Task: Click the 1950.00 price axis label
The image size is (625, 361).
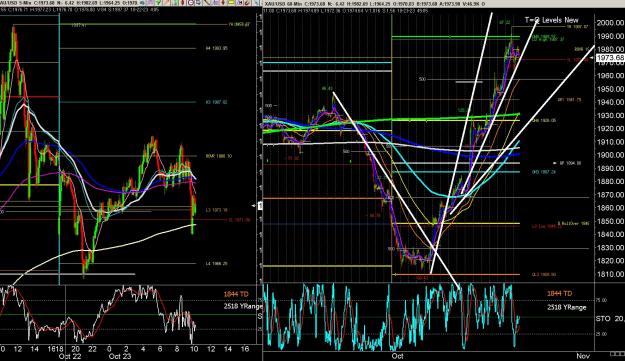Action: click(610, 89)
